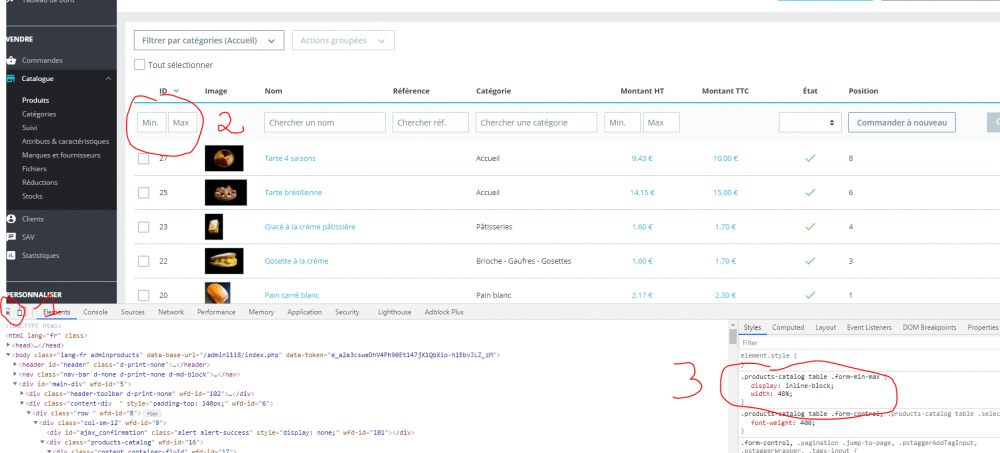The width and height of the screenshot is (1000, 453).
Task: Expand the header-toolbar div node
Action: pos(23,394)
